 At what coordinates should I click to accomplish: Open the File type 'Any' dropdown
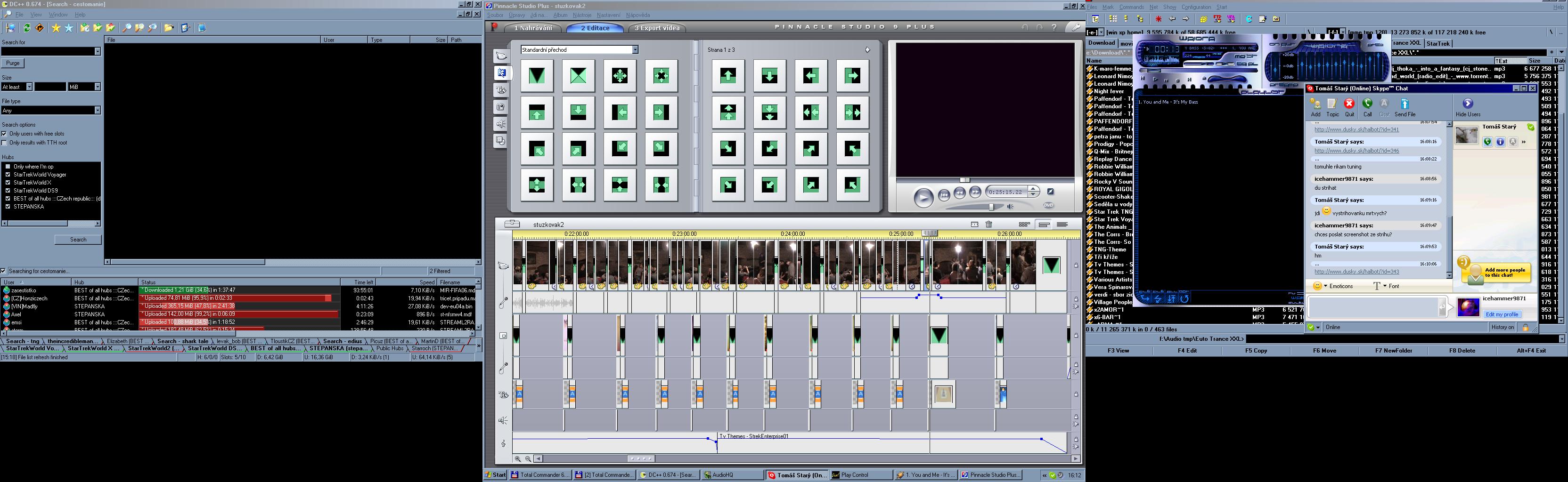(x=98, y=111)
